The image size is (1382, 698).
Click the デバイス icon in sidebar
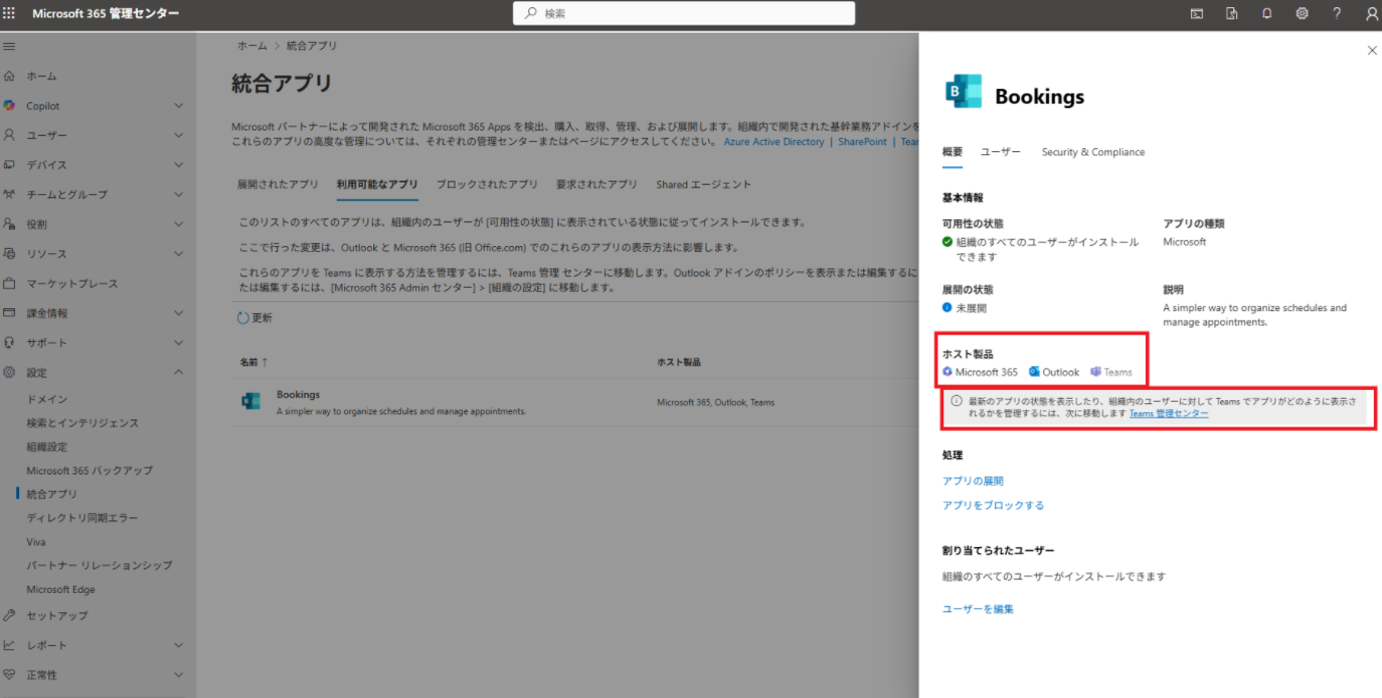9,164
